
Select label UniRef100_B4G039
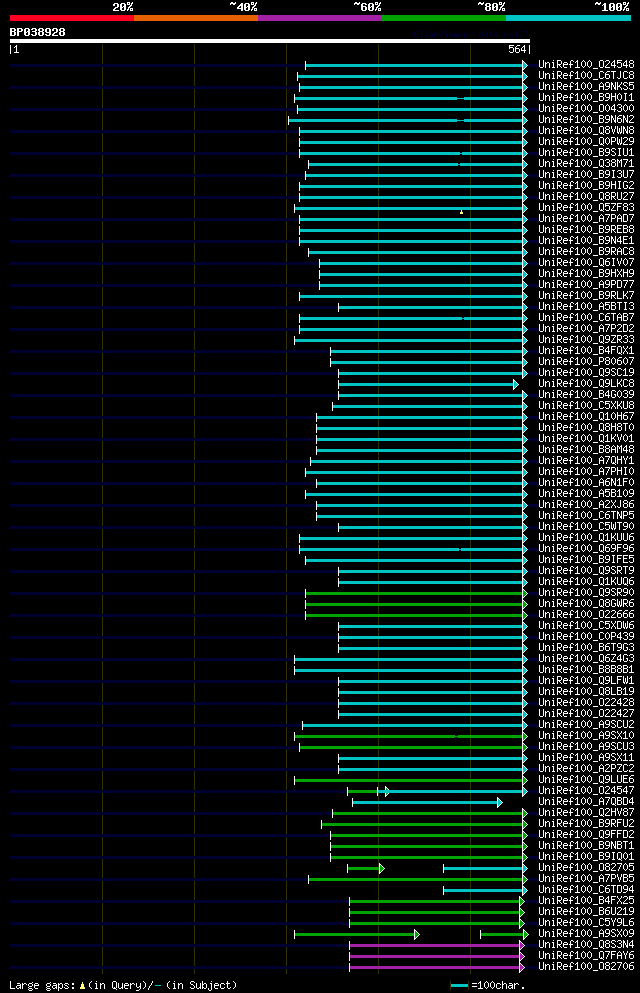[x=586, y=395]
